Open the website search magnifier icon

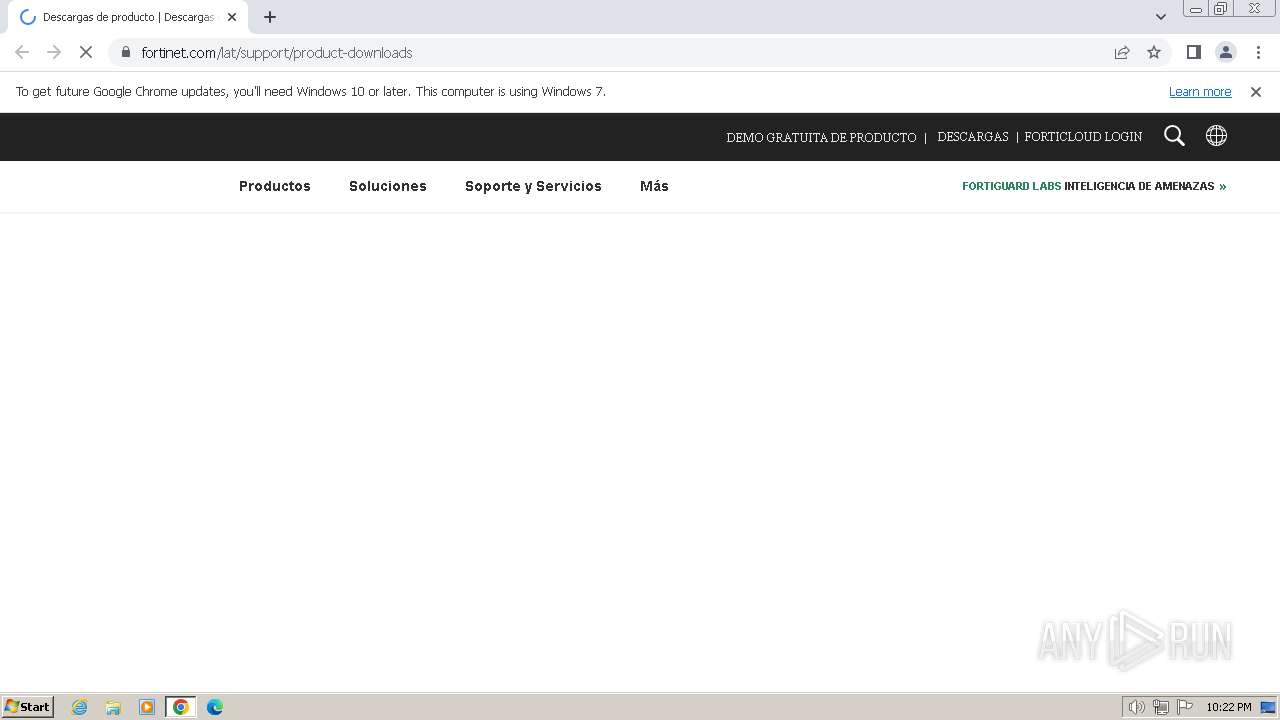(1174, 136)
